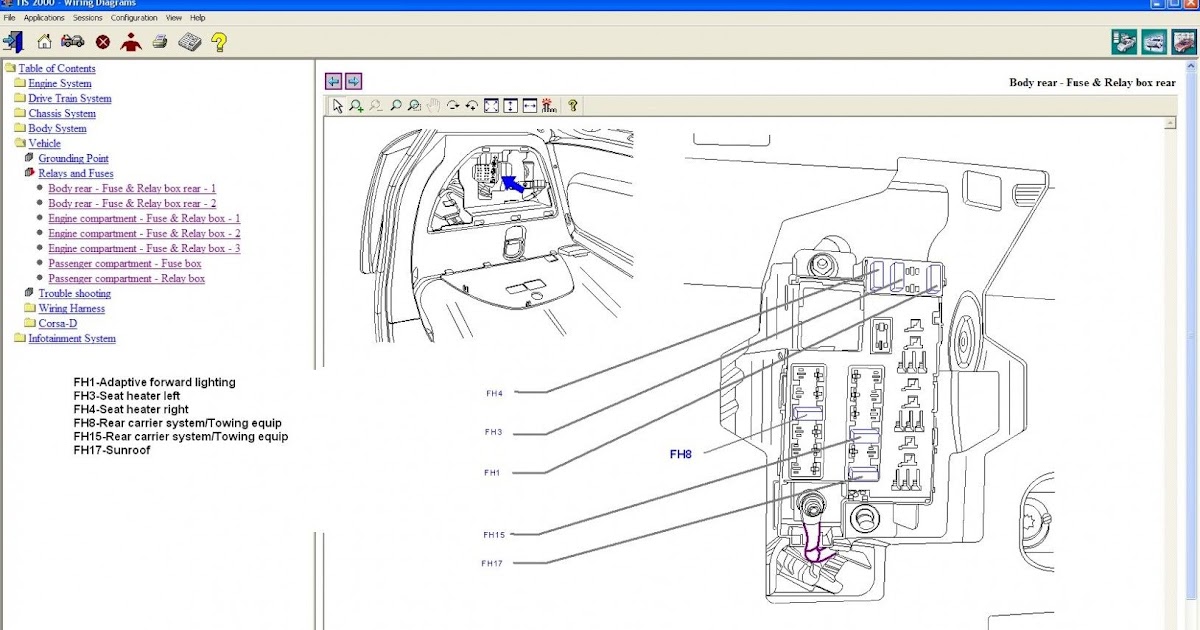Open the Help menu

197,18
